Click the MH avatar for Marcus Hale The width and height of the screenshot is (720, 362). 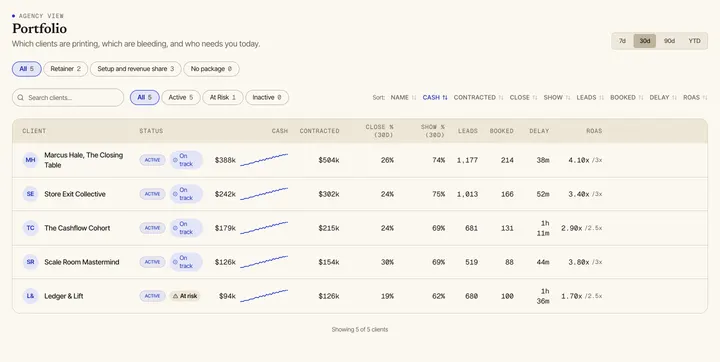pyautogui.click(x=30, y=160)
